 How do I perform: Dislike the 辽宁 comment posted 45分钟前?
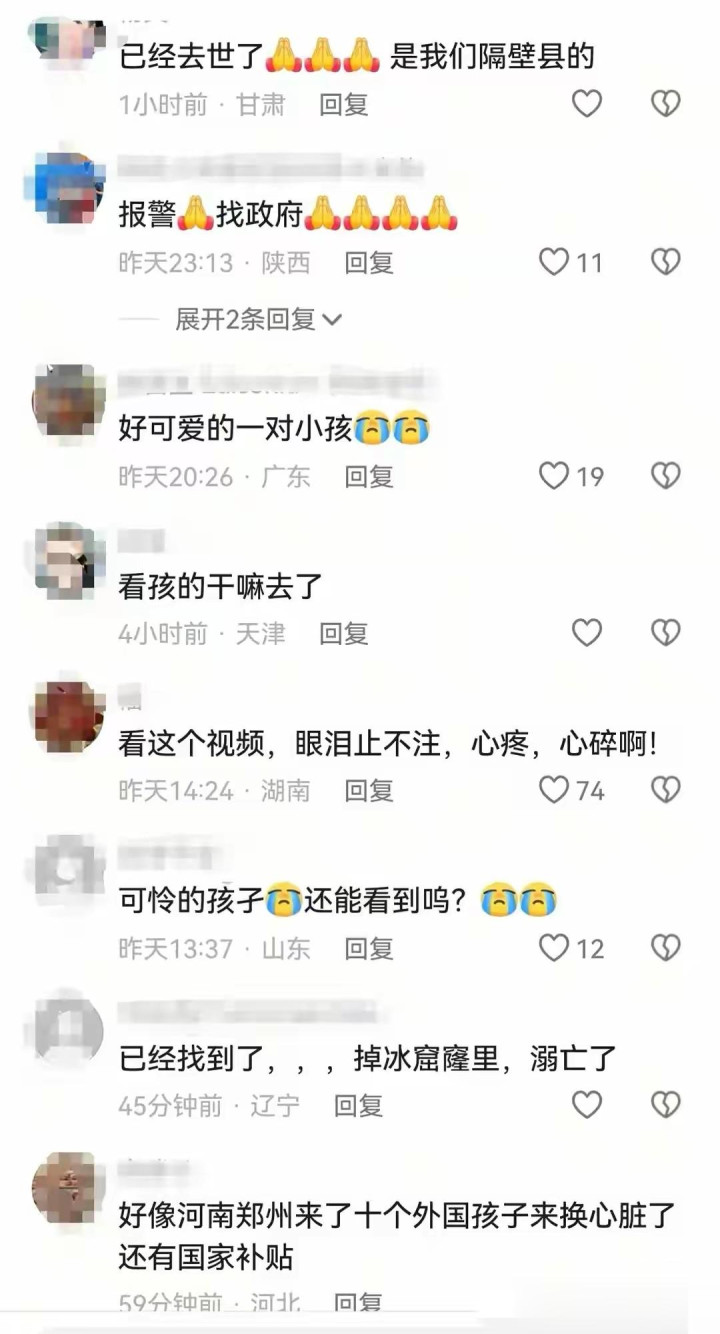666,1104
